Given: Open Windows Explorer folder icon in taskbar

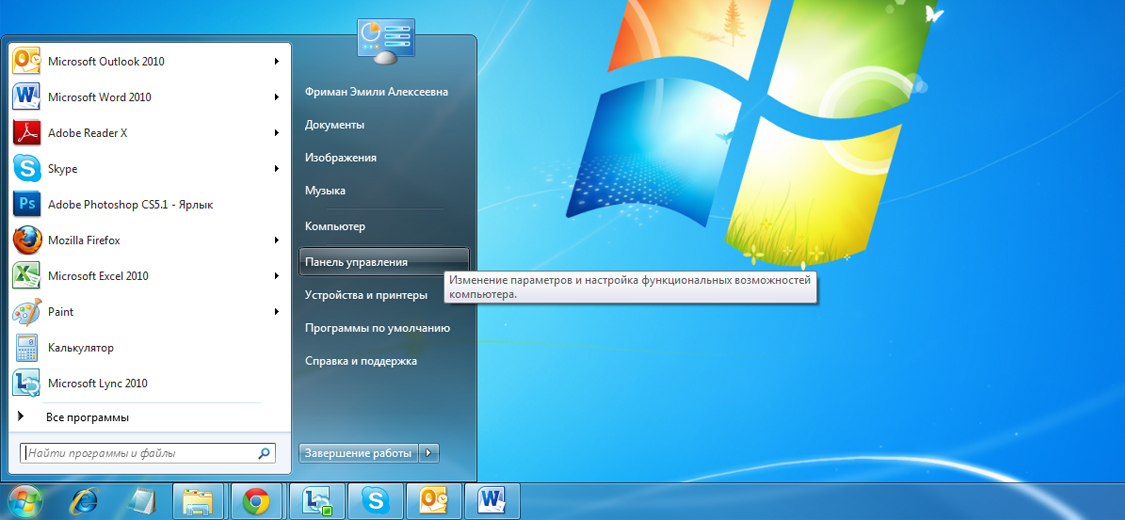Looking at the screenshot, I should pos(199,501).
